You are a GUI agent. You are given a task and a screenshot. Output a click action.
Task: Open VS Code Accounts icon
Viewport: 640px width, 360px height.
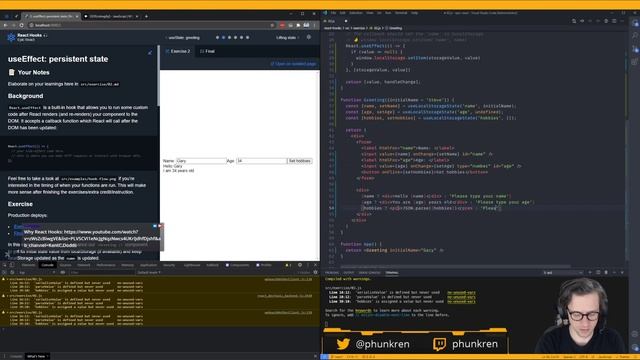tap(635, 334)
